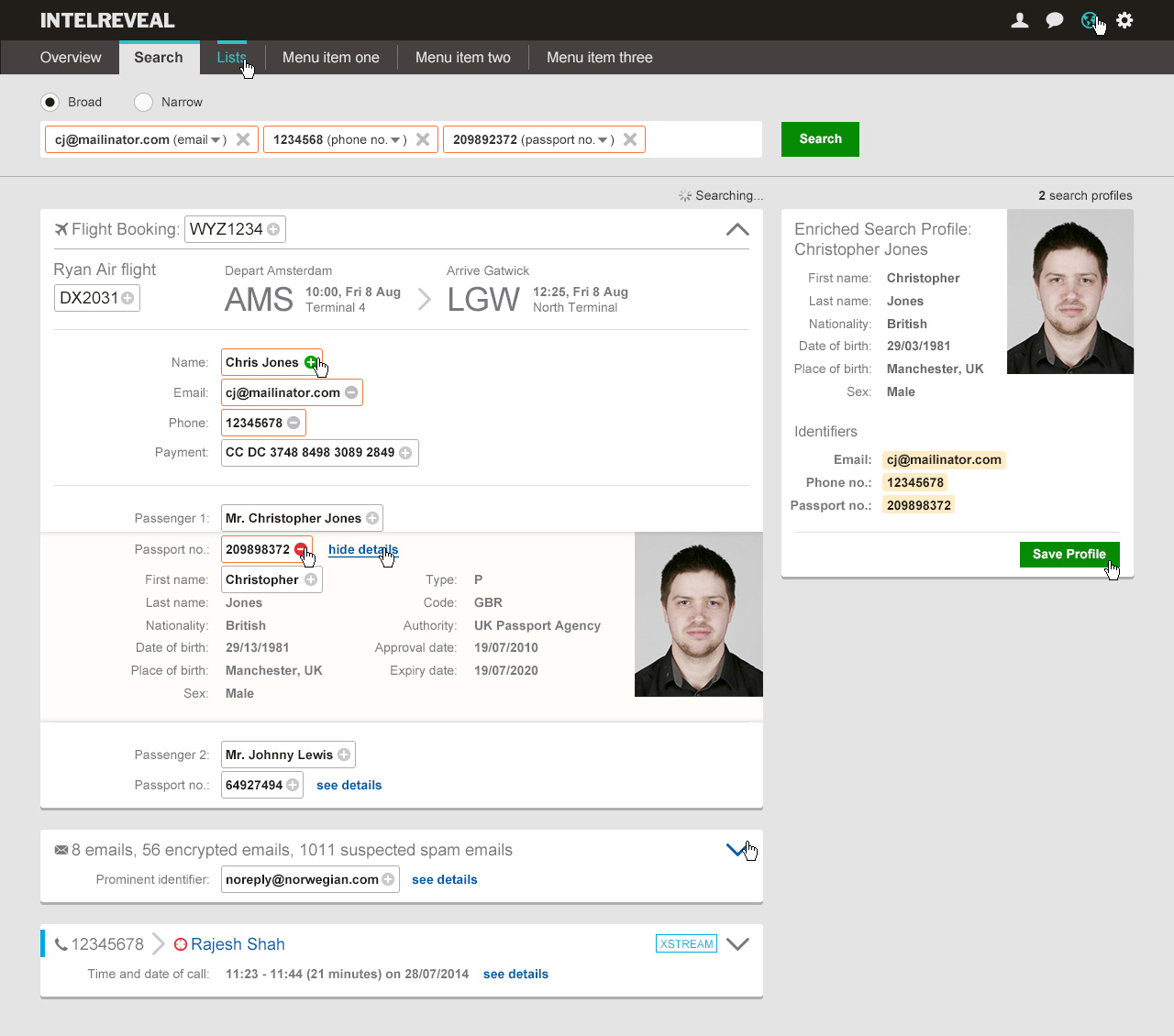Remove the 1234568 phone no. search tag

point(423,139)
